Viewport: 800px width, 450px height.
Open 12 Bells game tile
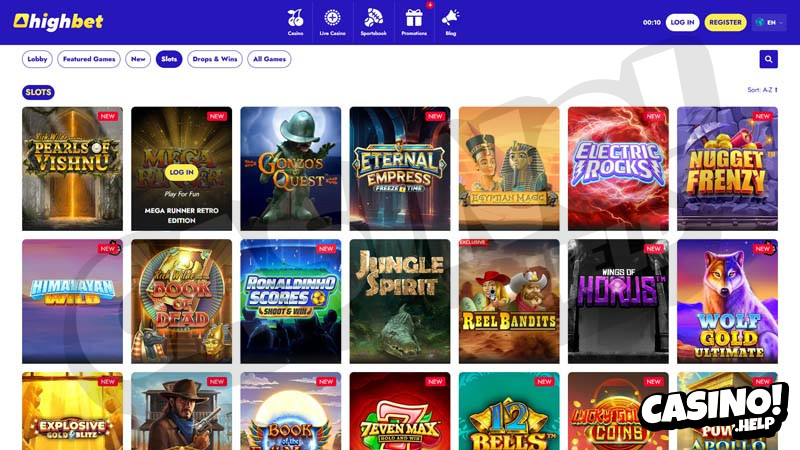509,411
